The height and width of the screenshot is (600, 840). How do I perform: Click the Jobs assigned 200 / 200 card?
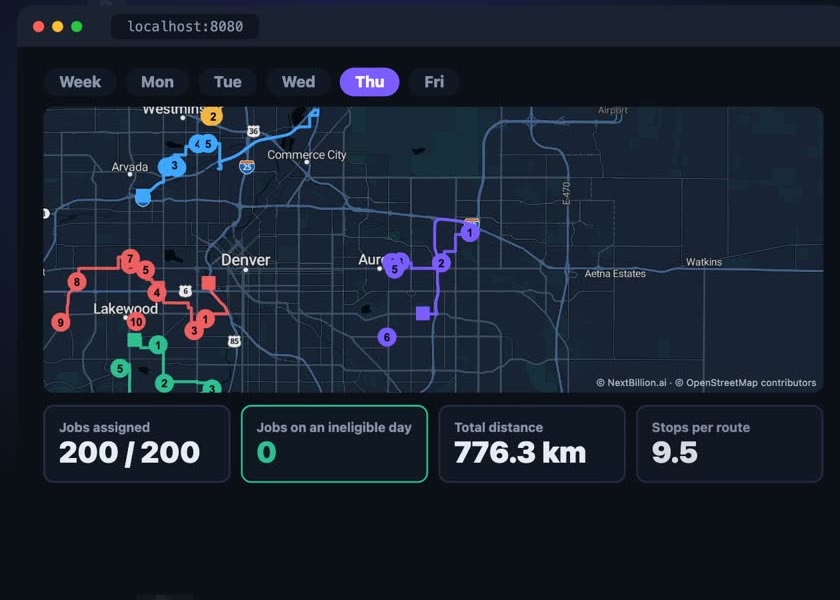pyautogui.click(x=137, y=444)
